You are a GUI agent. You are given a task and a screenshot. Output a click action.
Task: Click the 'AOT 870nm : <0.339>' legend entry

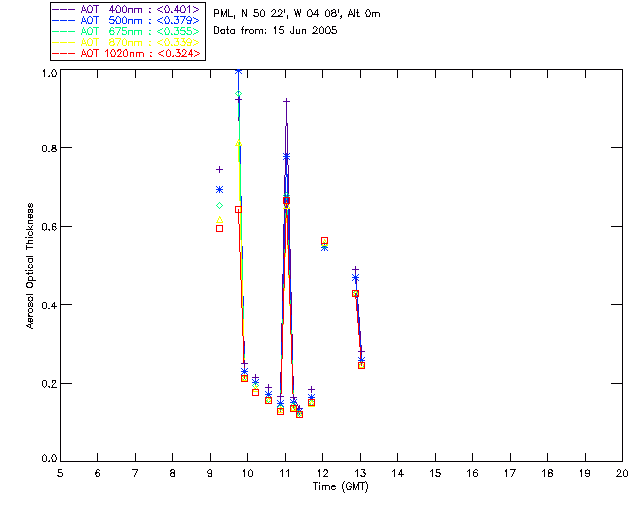126,42
